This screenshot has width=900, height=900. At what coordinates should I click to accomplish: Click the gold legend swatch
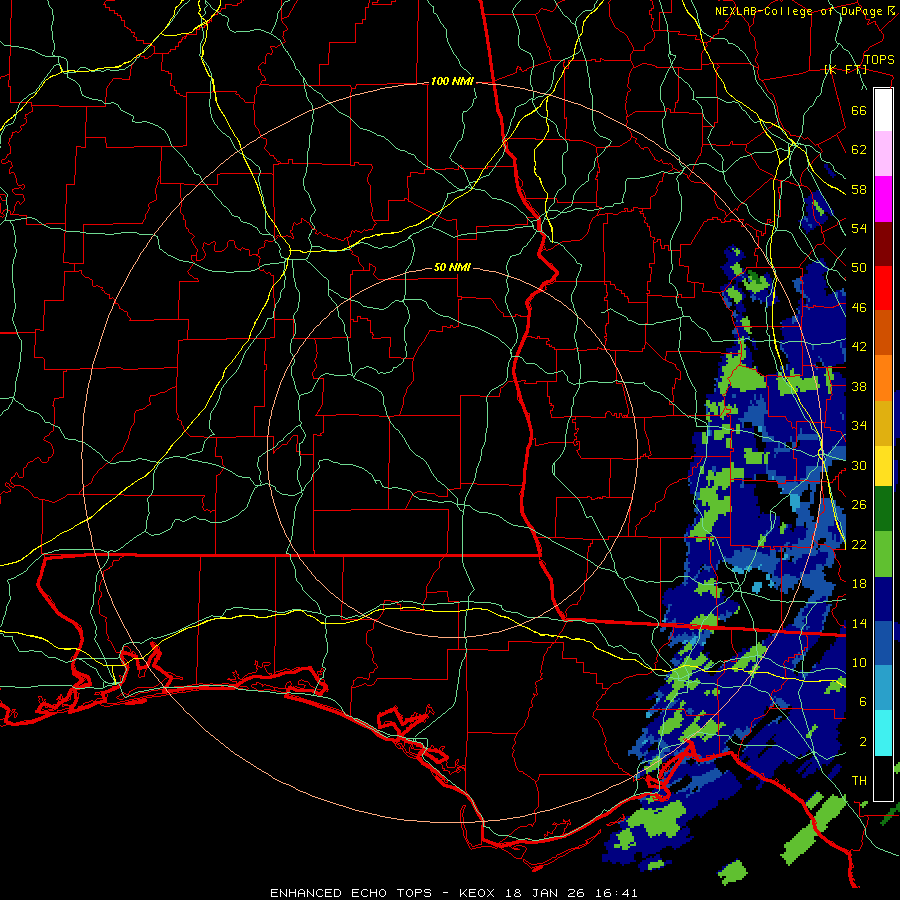pos(883,422)
